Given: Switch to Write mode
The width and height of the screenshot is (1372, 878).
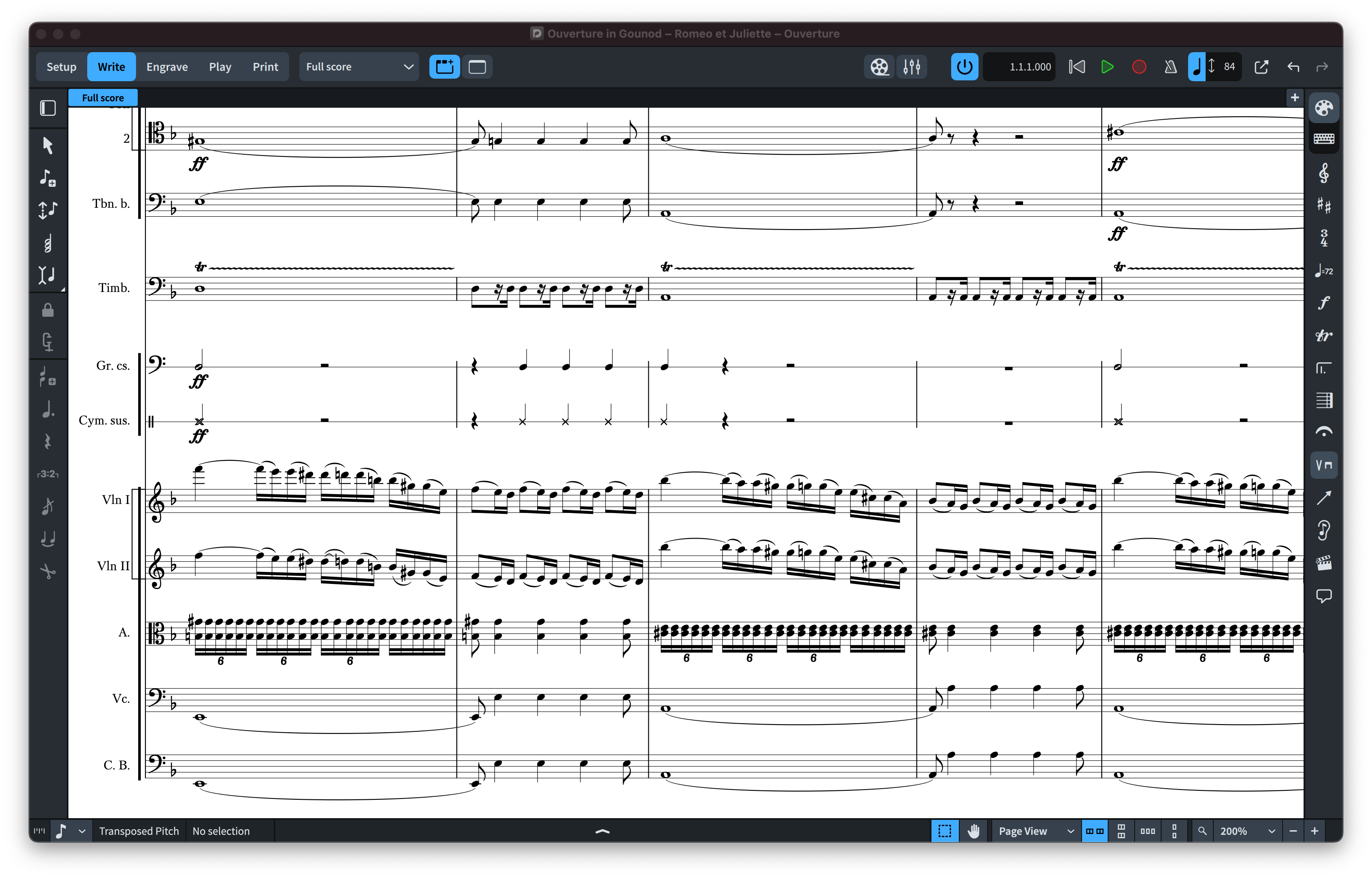Looking at the screenshot, I should (111, 67).
